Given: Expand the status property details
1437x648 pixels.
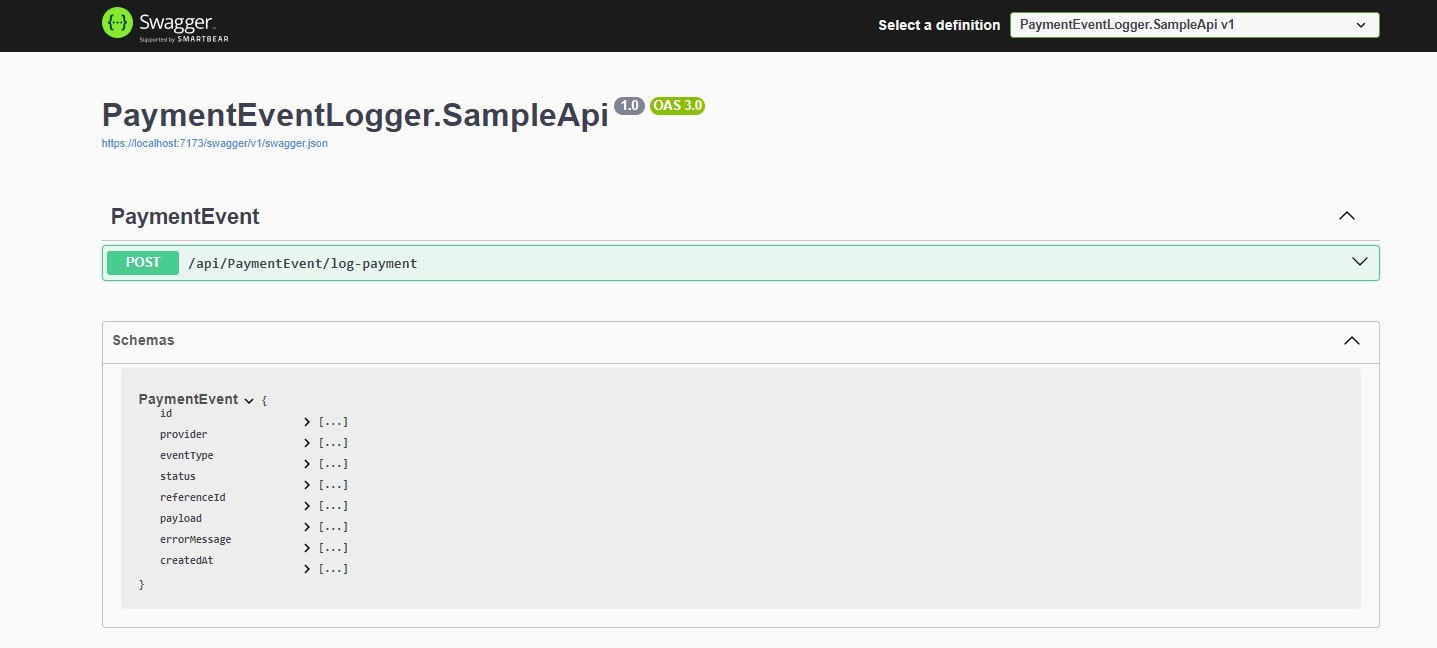Looking at the screenshot, I should pyautogui.click(x=306, y=484).
